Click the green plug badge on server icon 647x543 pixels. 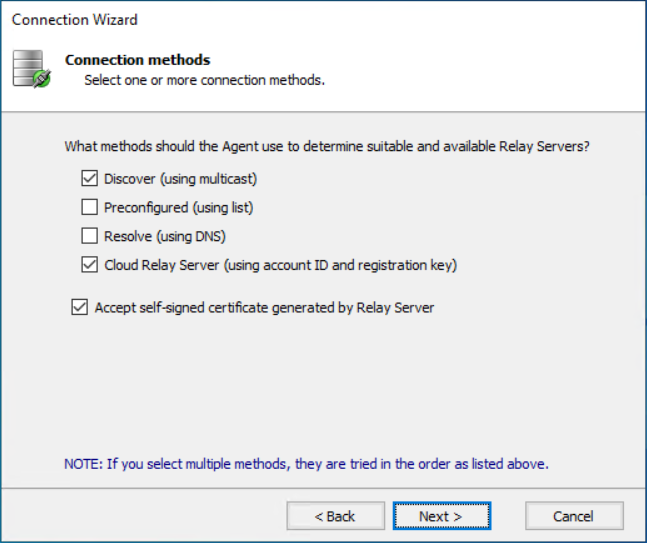click(x=41, y=77)
